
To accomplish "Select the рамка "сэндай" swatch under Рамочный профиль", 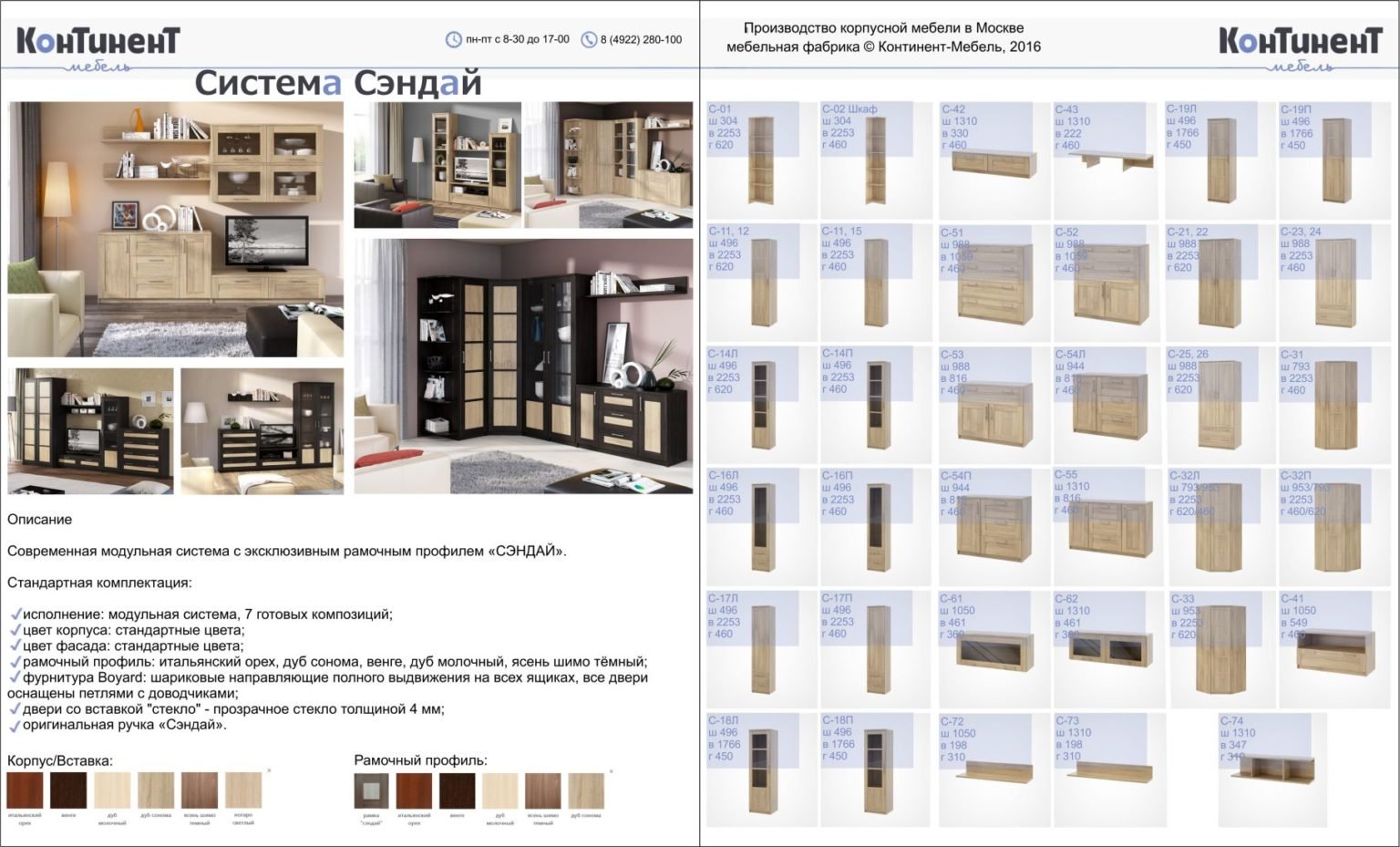I will pos(371,790).
